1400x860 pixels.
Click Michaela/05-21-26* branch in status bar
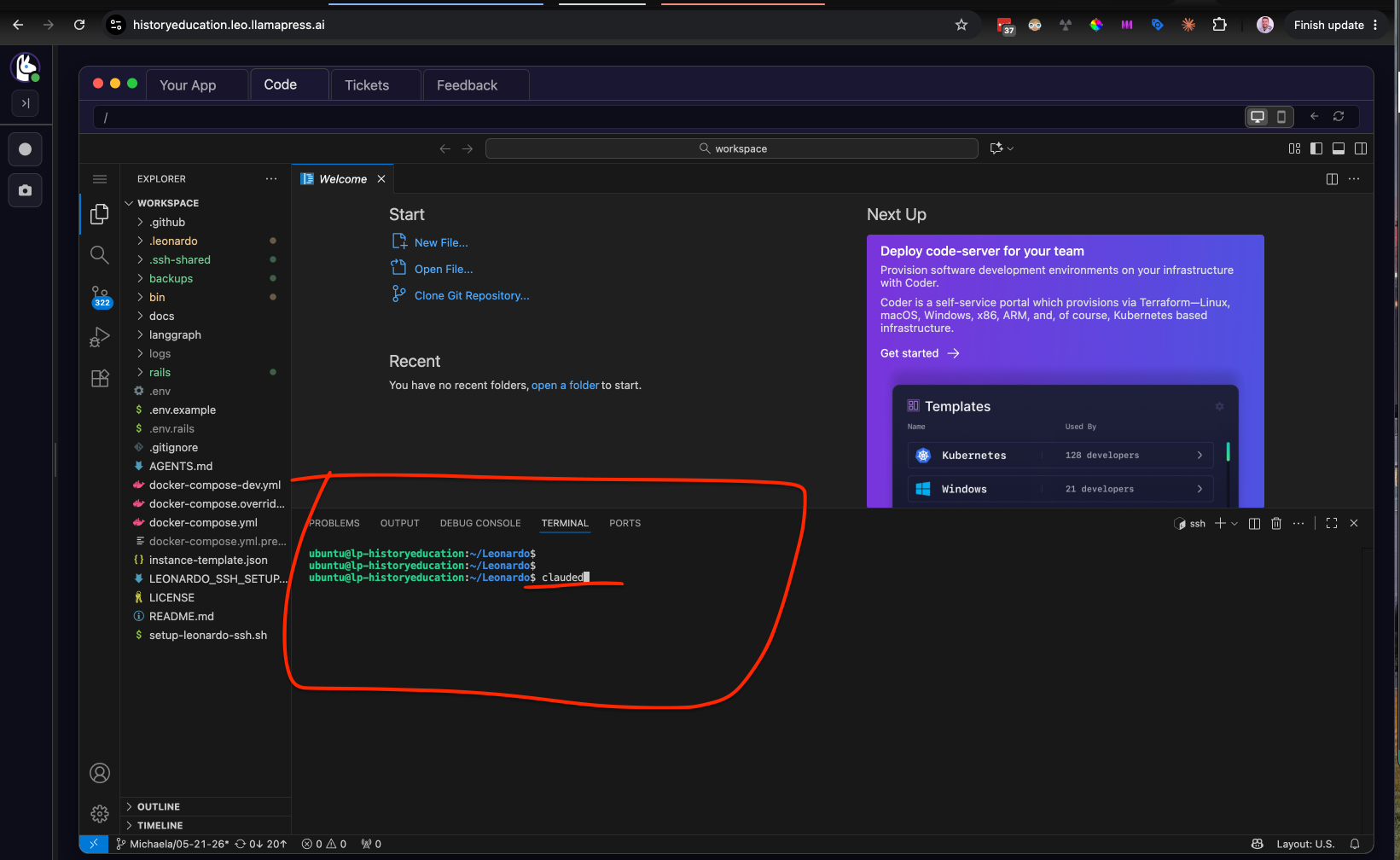(172, 844)
